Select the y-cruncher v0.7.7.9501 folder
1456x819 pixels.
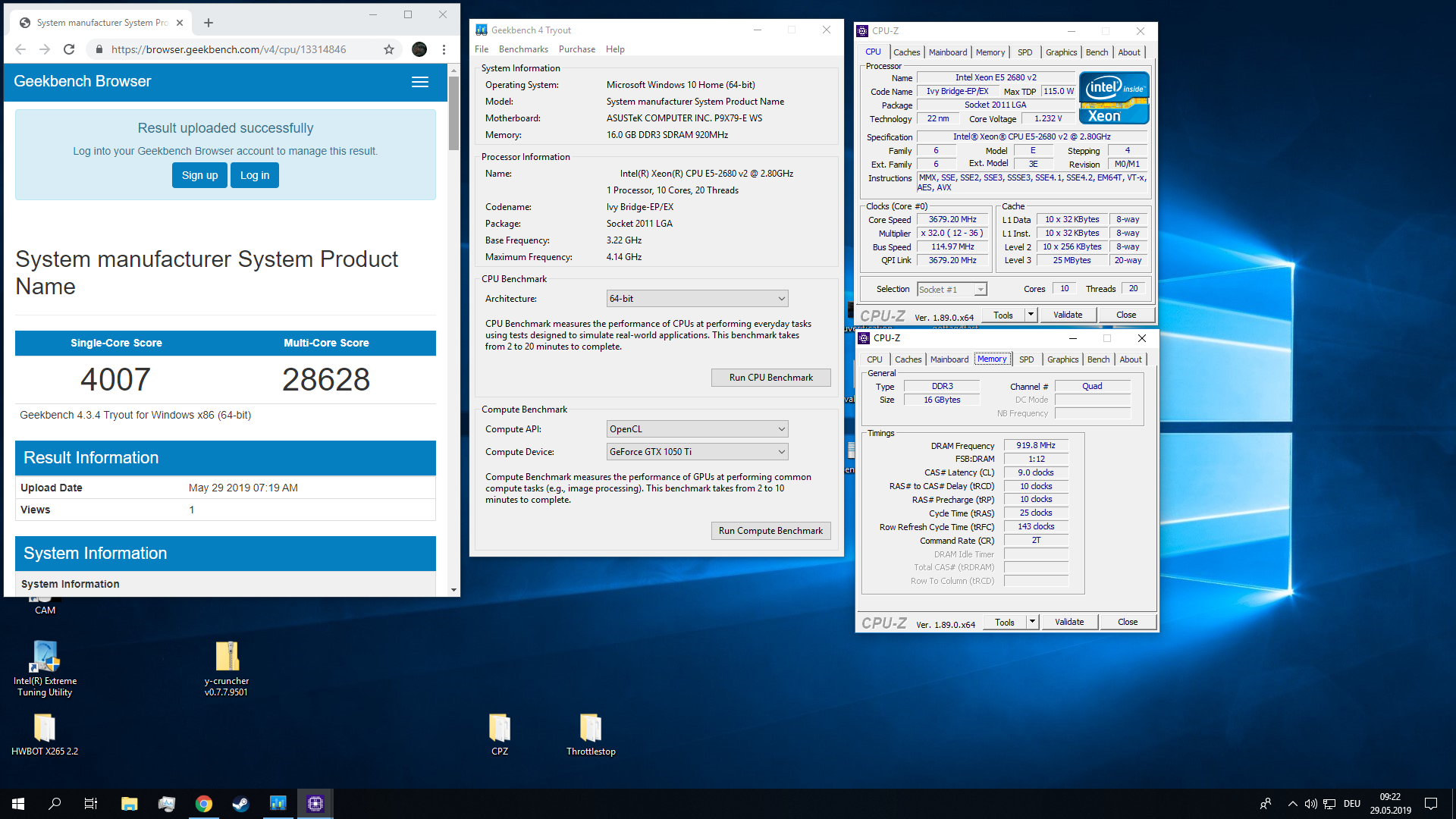[x=227, y=668]
